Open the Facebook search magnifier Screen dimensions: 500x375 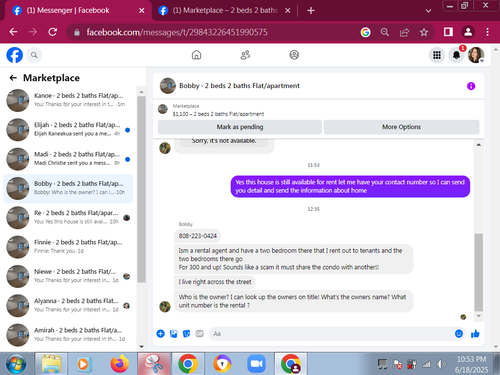coord(34,55)
